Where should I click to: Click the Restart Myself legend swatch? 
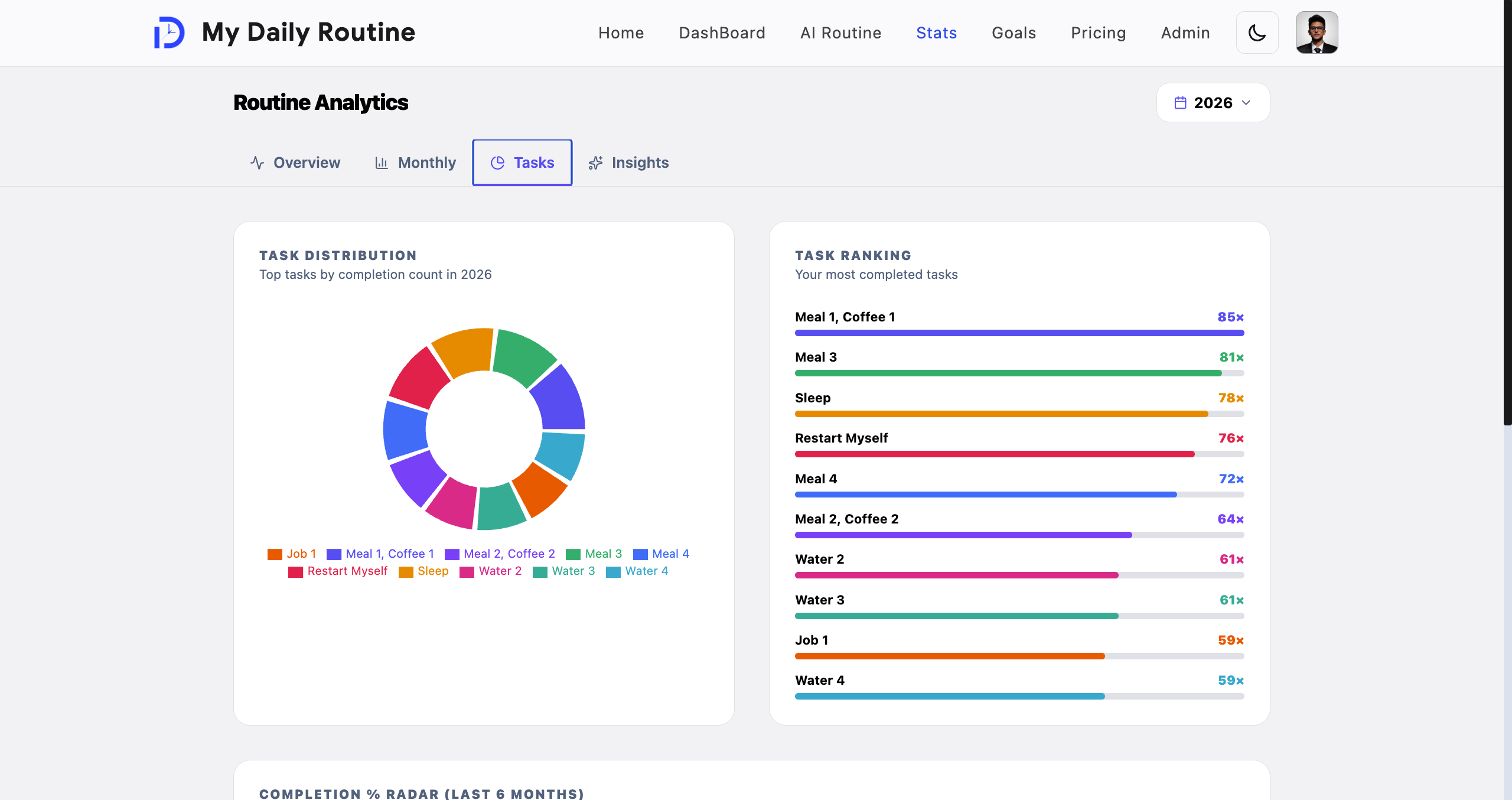click(295, 571)
